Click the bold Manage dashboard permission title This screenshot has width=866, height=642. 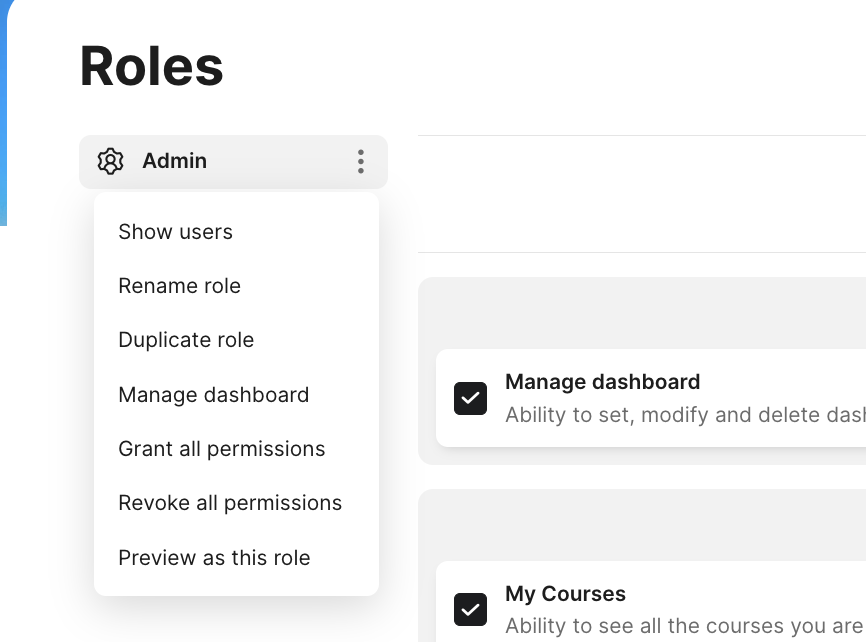(602, 382)
